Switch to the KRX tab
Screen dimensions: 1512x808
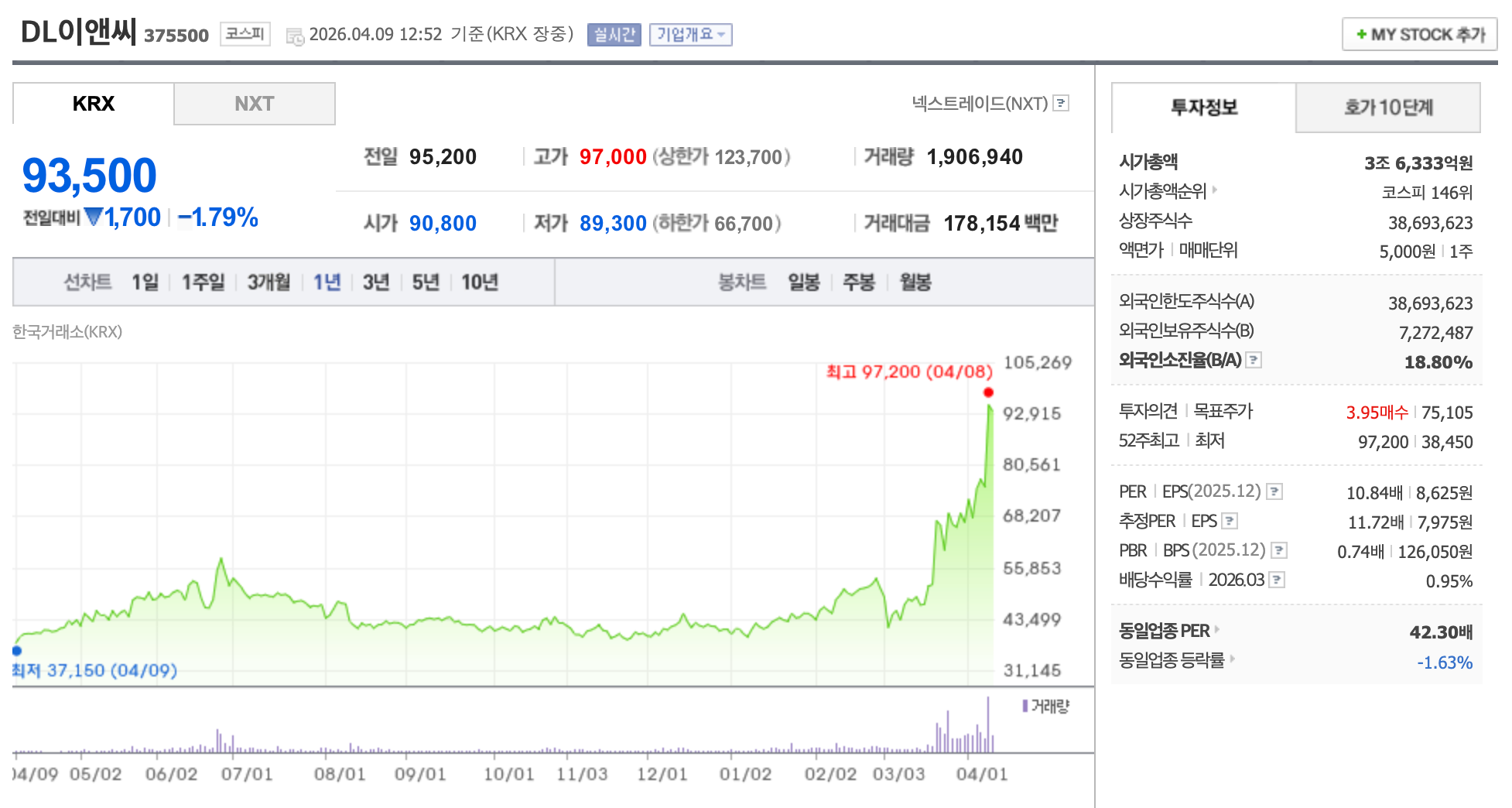click(x=94, y=104)
